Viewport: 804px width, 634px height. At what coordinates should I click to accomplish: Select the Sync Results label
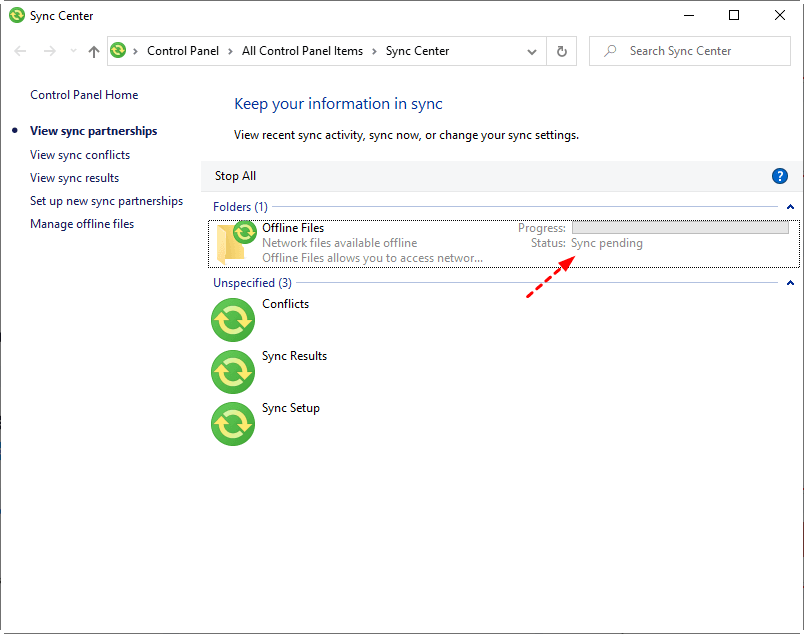pyautogui.click(x=294, y=356)
